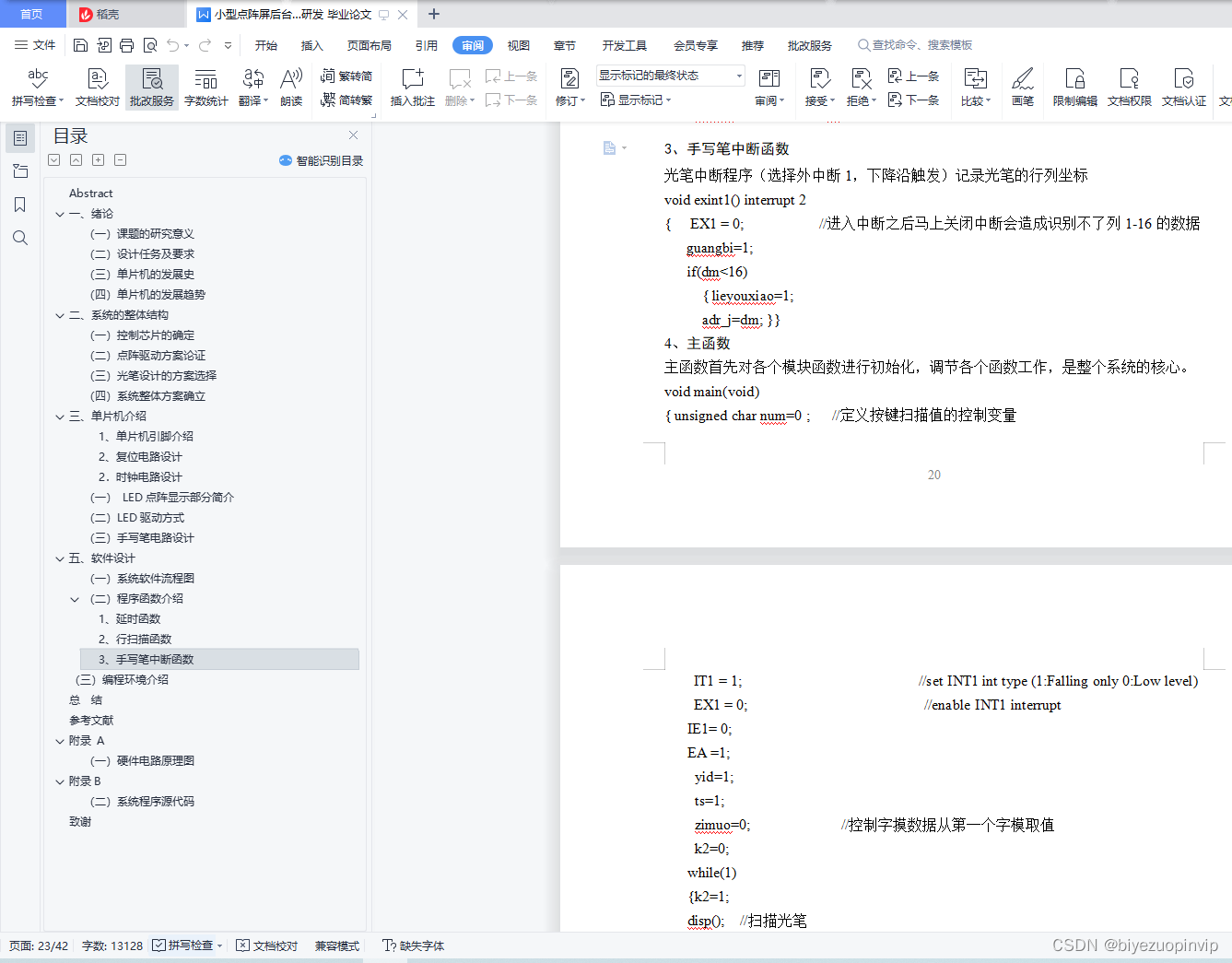Jump to (一) 控制芯片的确定
1232x963 pixels.
coord(143,335)
